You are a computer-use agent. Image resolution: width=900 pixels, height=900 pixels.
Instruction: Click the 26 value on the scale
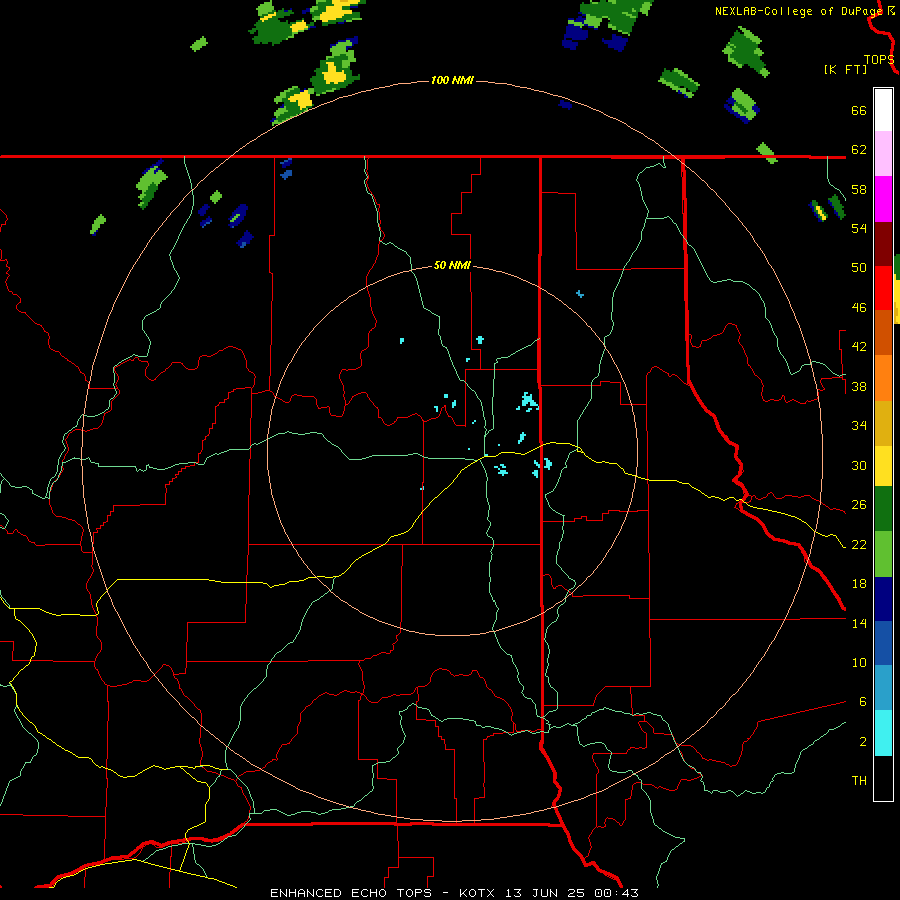(x=859, y=505)
